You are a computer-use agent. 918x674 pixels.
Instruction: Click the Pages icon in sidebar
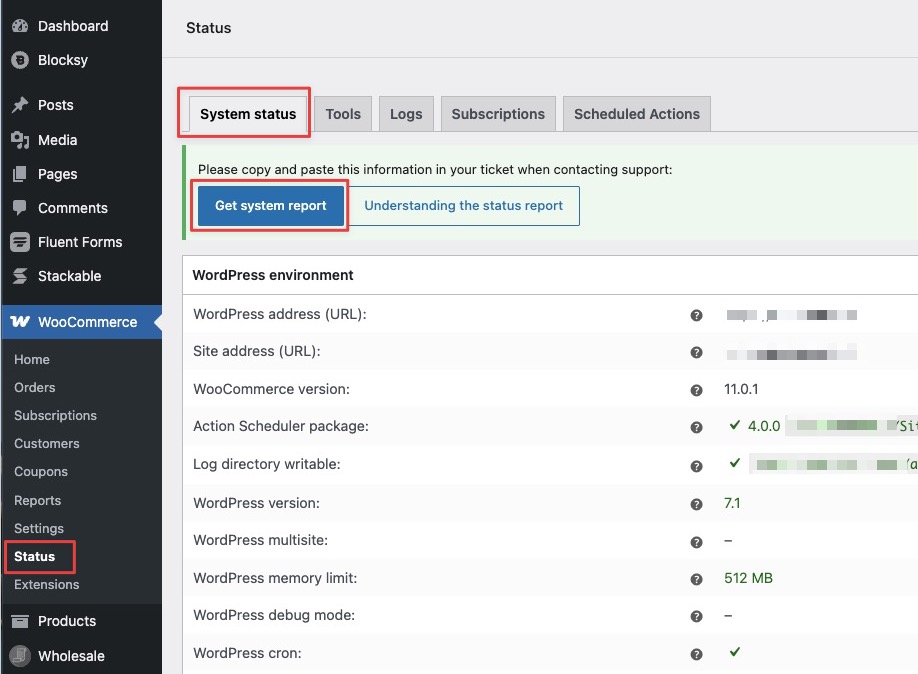point(20,173)
